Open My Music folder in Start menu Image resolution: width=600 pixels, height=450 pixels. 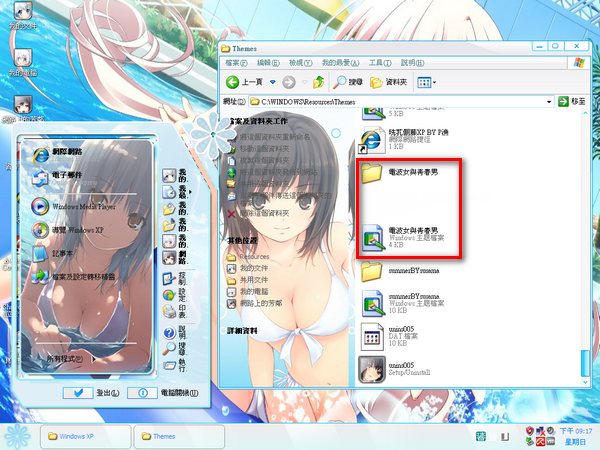pyautogui.click(x=175, y=225)
